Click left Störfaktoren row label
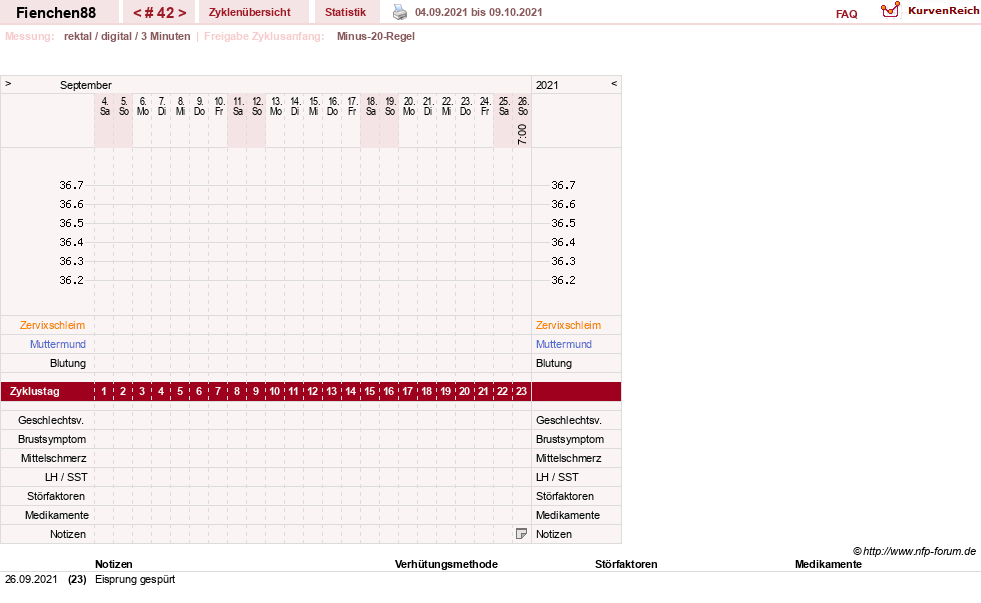Viewport: 981px width, 603px height. (x=56, y=496)
